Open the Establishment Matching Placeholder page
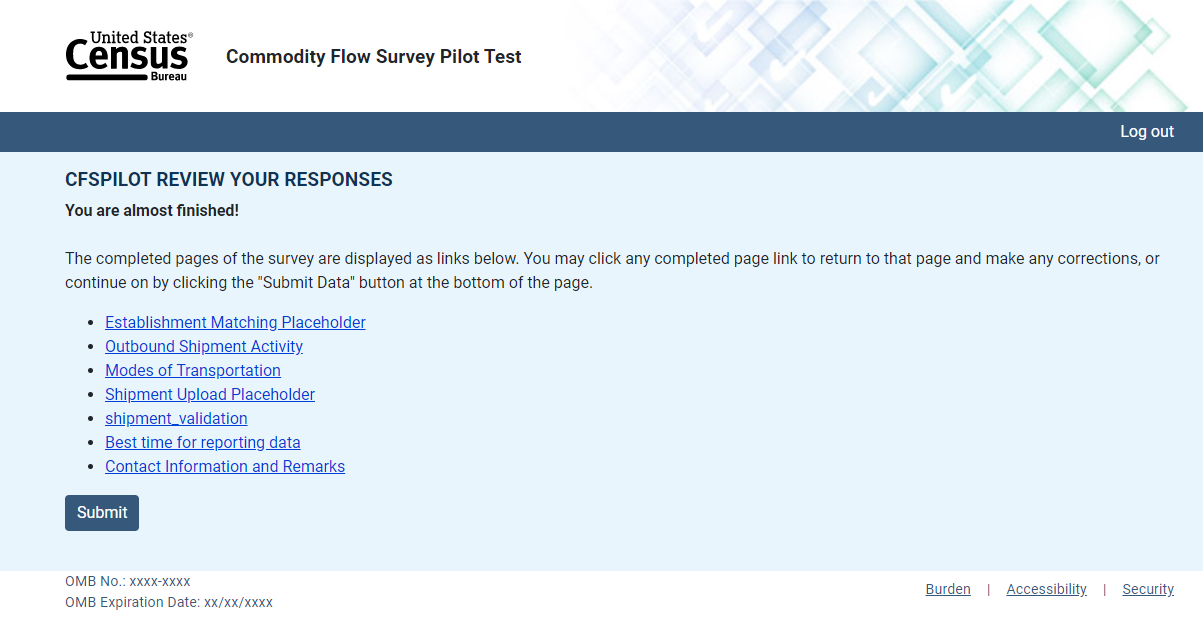1203x631 pixels. (x=235, y=323)
